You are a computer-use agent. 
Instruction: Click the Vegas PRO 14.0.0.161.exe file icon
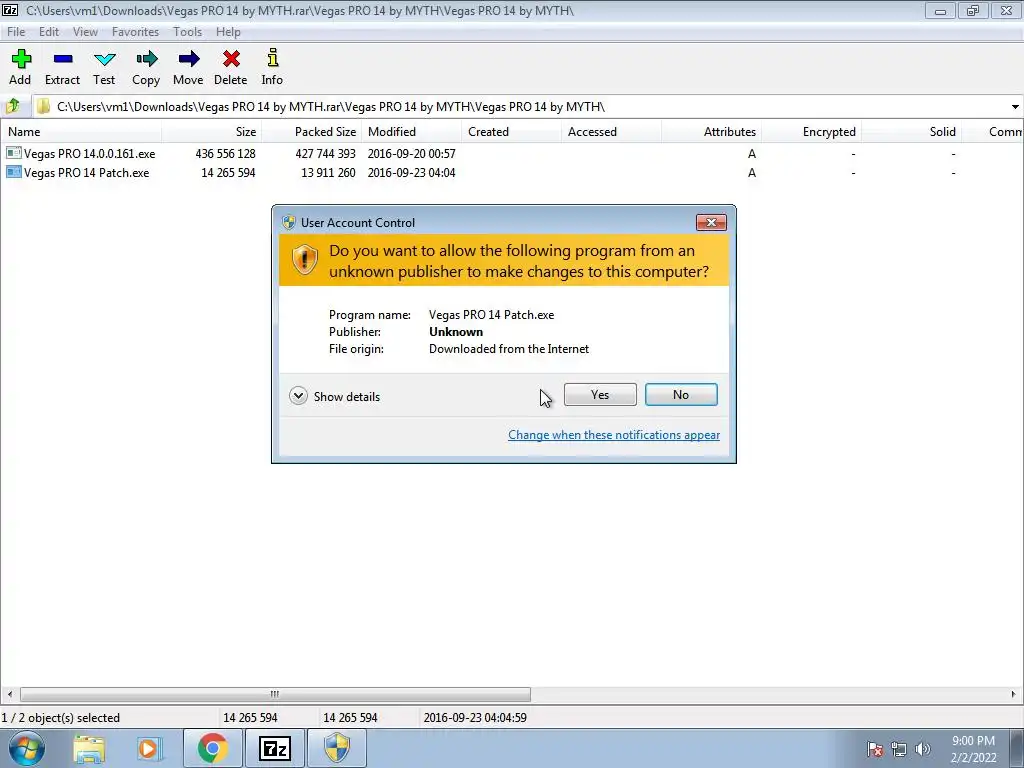point(14,153)
